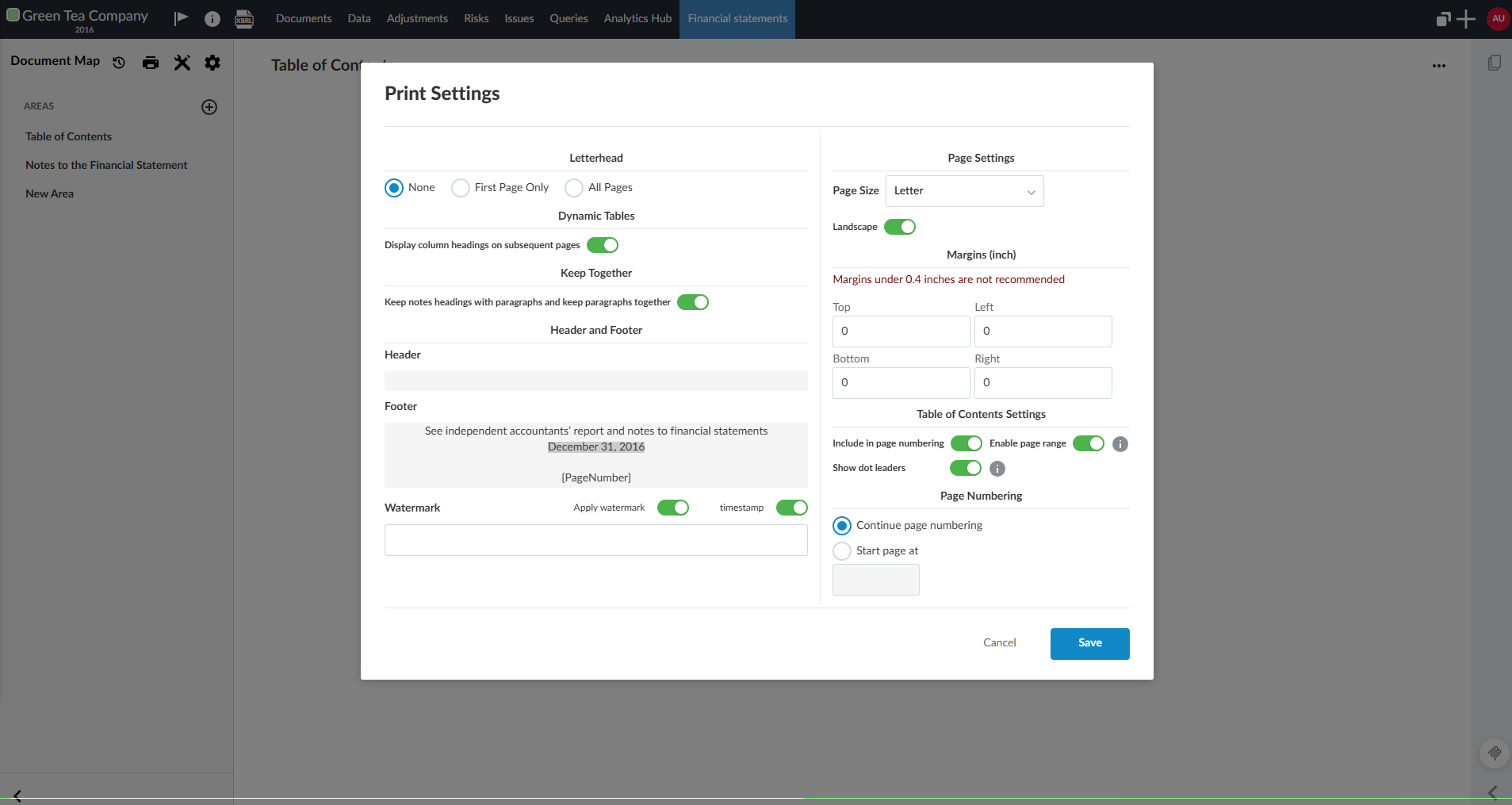
Task: Switch to the Analytics Hub tab
Action: point(637,18)
